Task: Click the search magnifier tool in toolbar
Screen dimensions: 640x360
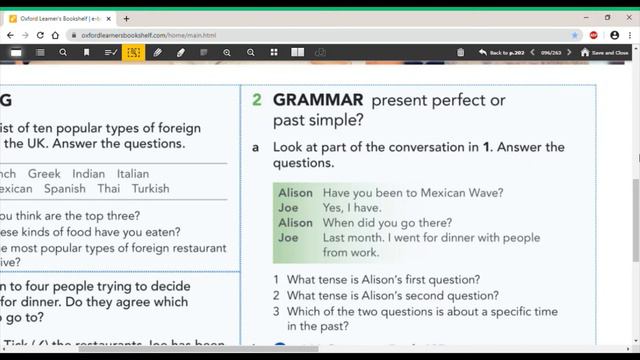Action: [63, 52]
